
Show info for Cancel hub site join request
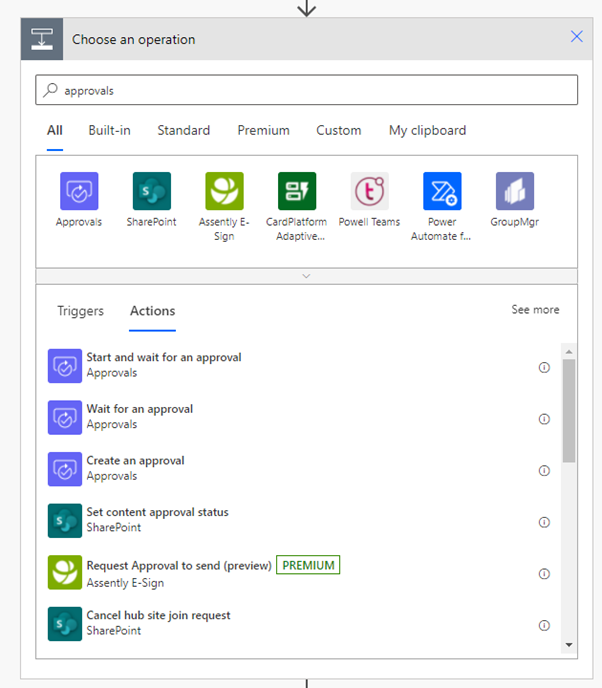[x=544, y=625]
